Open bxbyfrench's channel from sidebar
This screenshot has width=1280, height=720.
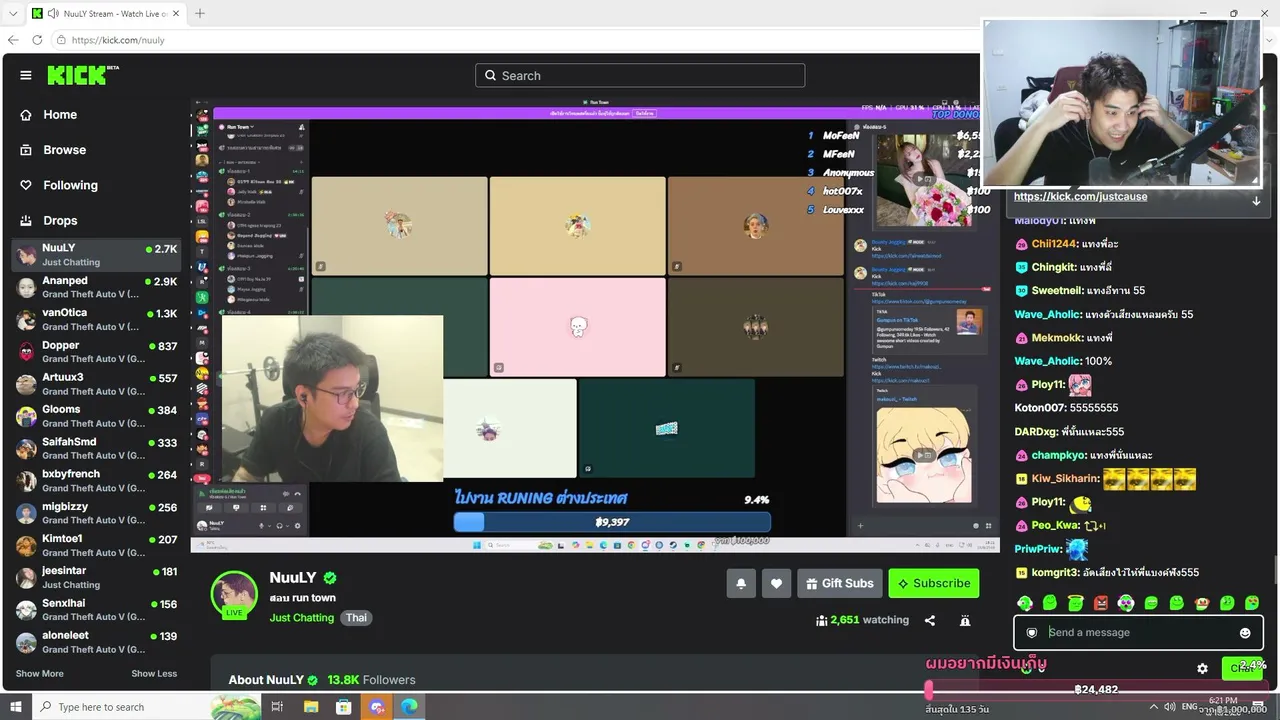(x=96, y=480)
